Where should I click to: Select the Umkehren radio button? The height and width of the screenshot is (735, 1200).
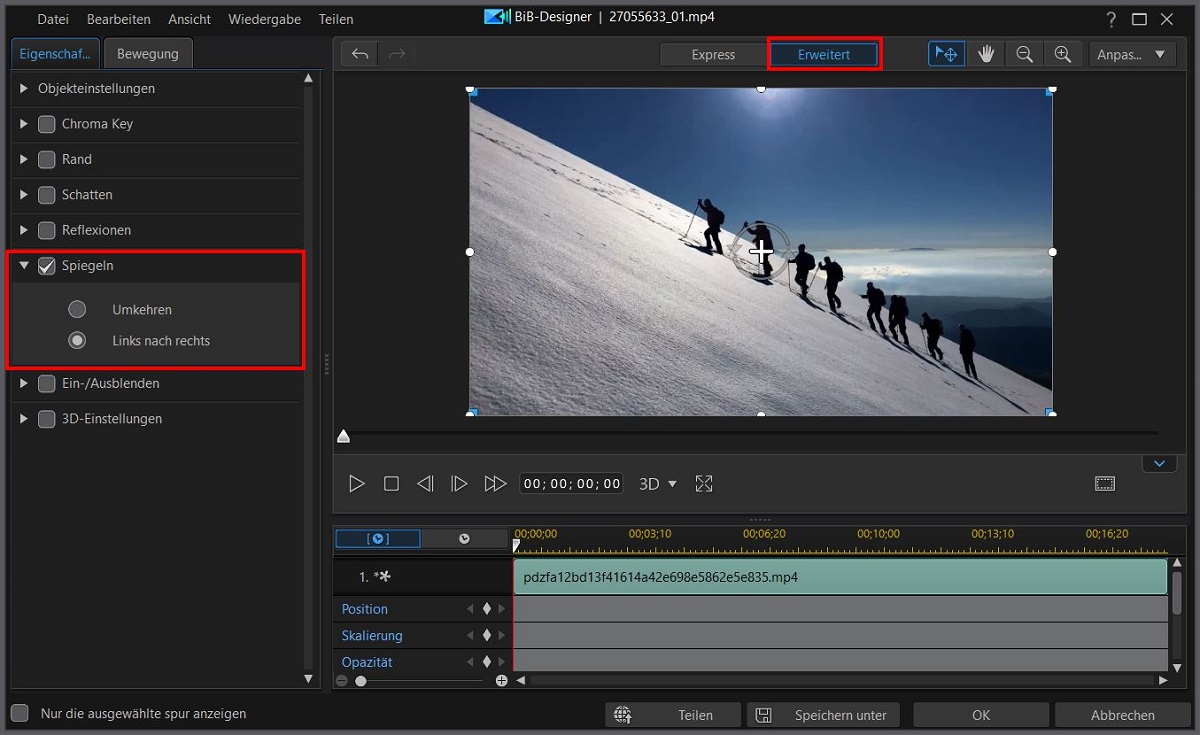click(77, 310)
